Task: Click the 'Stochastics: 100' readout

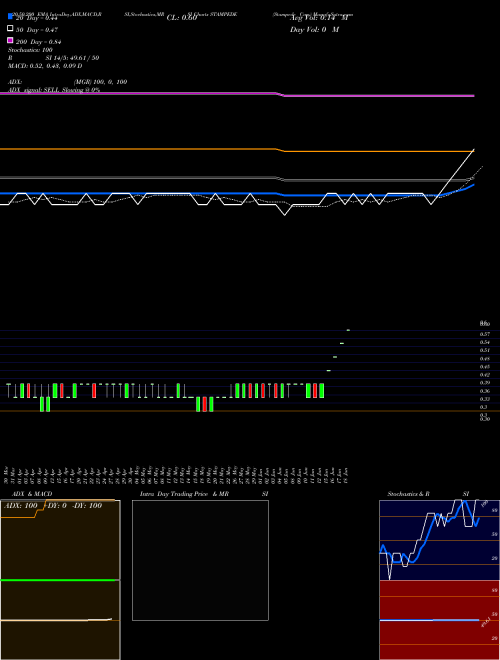Action: [30, 50]
